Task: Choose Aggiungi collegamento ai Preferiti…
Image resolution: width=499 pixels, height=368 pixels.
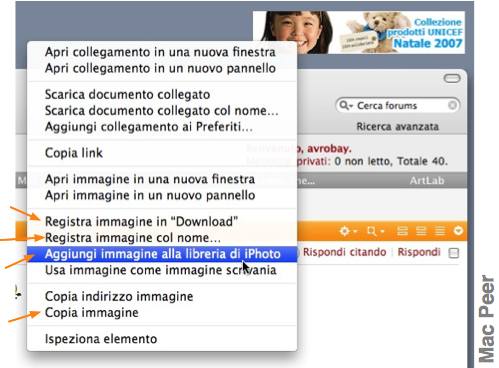Action: (162, 127)
